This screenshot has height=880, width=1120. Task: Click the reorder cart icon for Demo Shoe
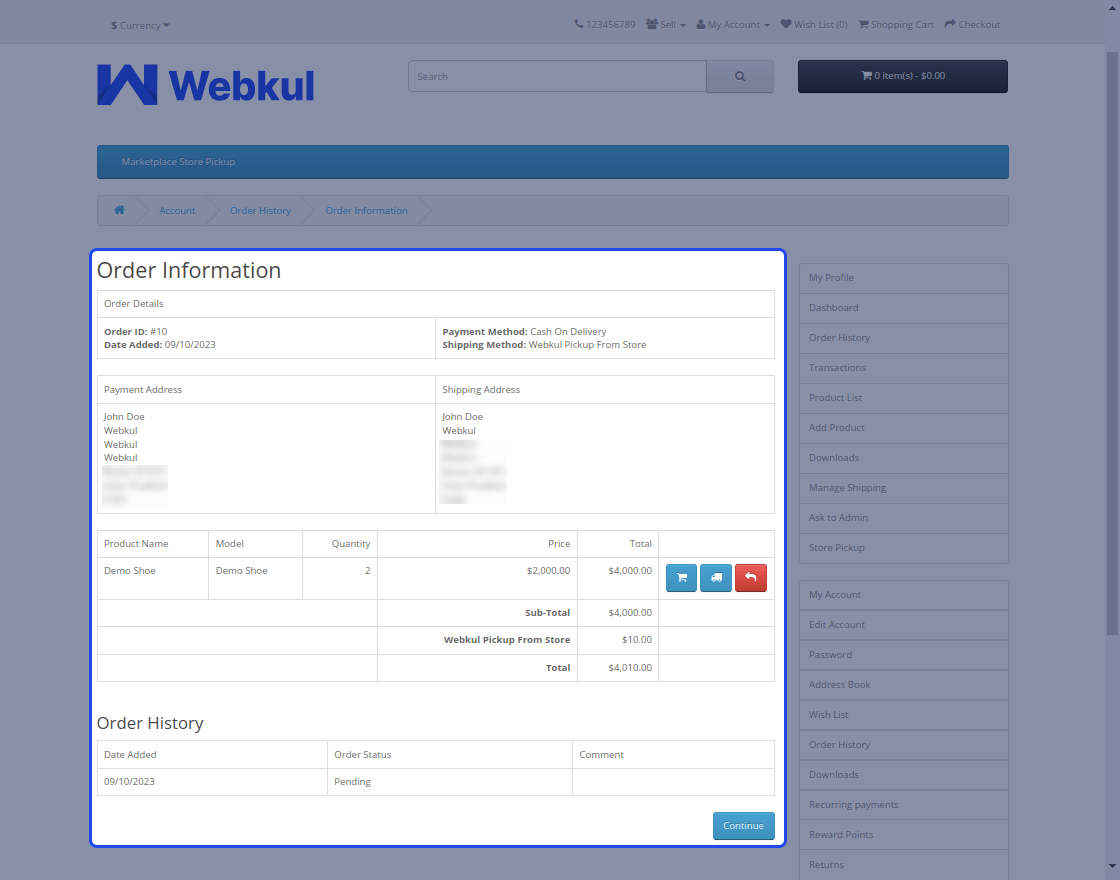(681, 578)
